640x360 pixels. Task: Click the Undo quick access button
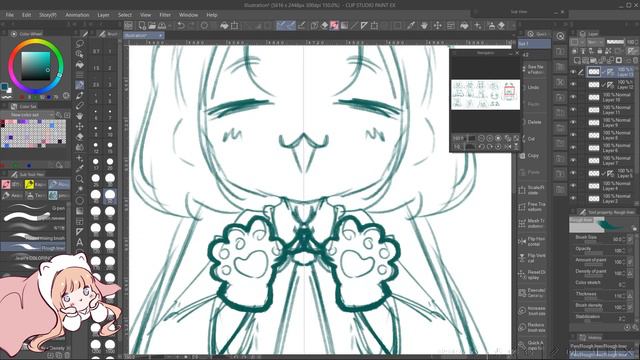pyautogui.click(x=533, y=87)
